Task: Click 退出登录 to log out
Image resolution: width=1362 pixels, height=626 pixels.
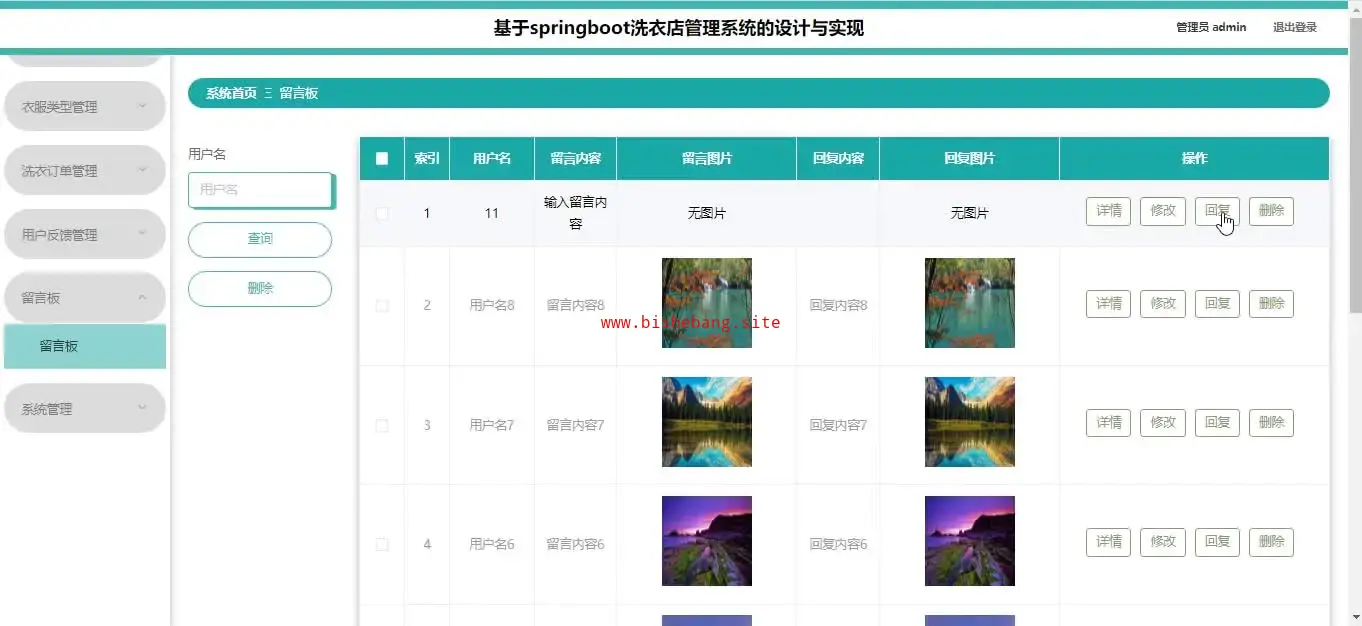Action: click(x=1295, y=27)
